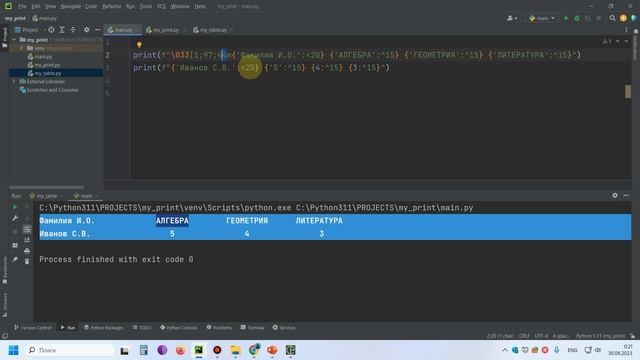
Task: Open Run panel wrench settings icon
Action: point(15,218)
